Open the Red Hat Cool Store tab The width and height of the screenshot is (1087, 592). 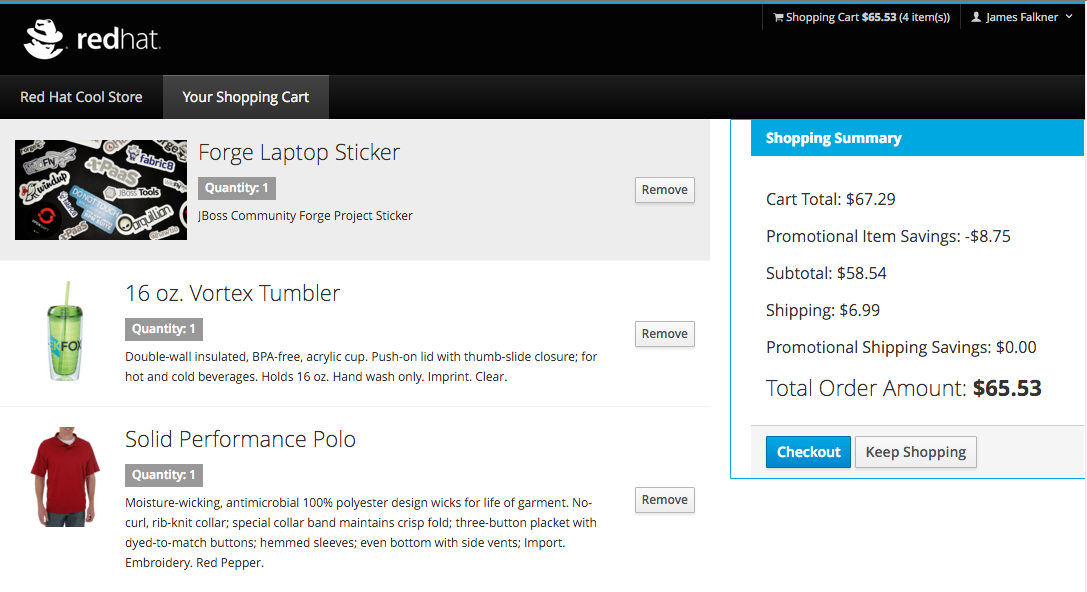(x=81, y=97)
